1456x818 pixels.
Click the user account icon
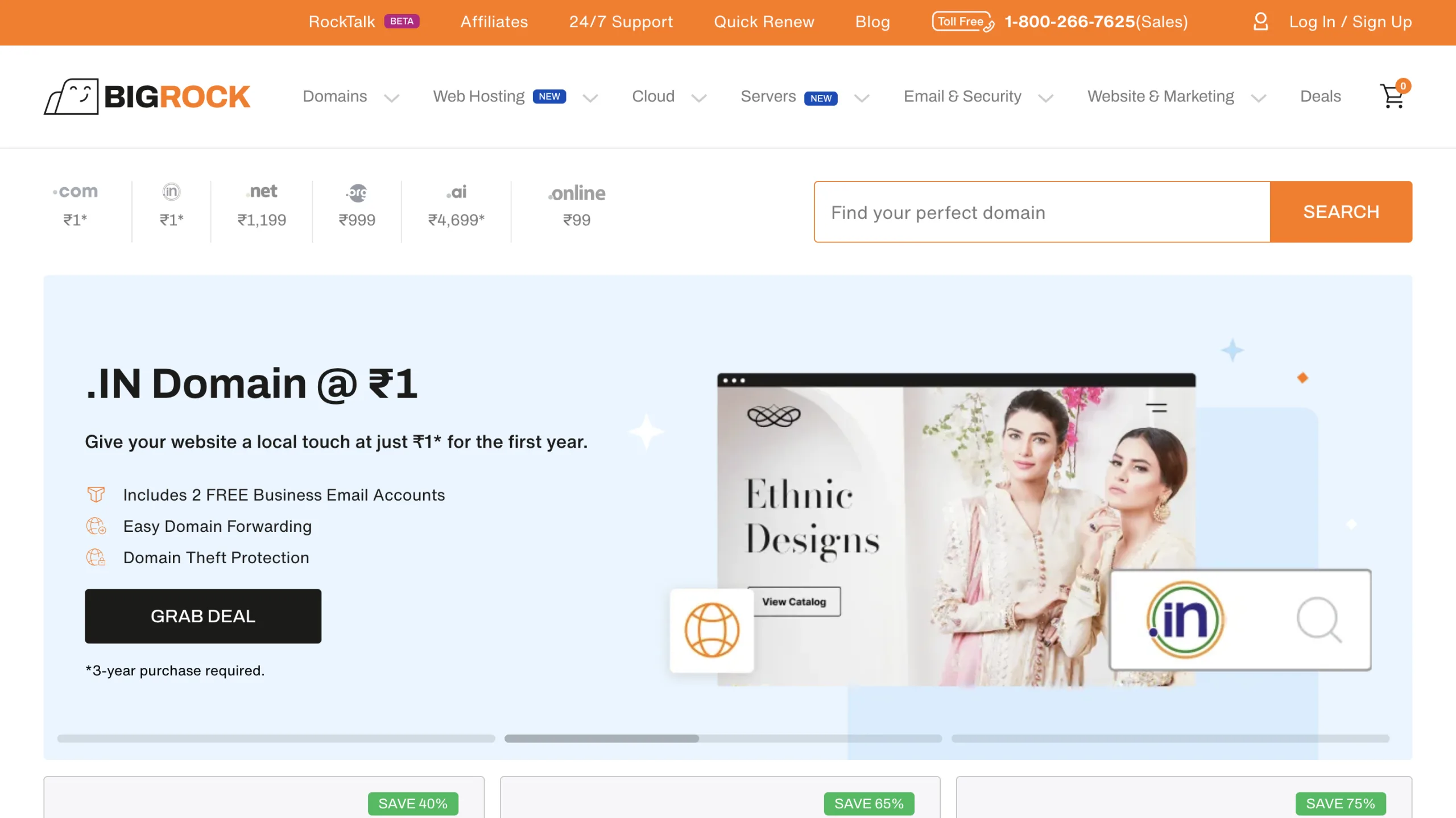1260,22
